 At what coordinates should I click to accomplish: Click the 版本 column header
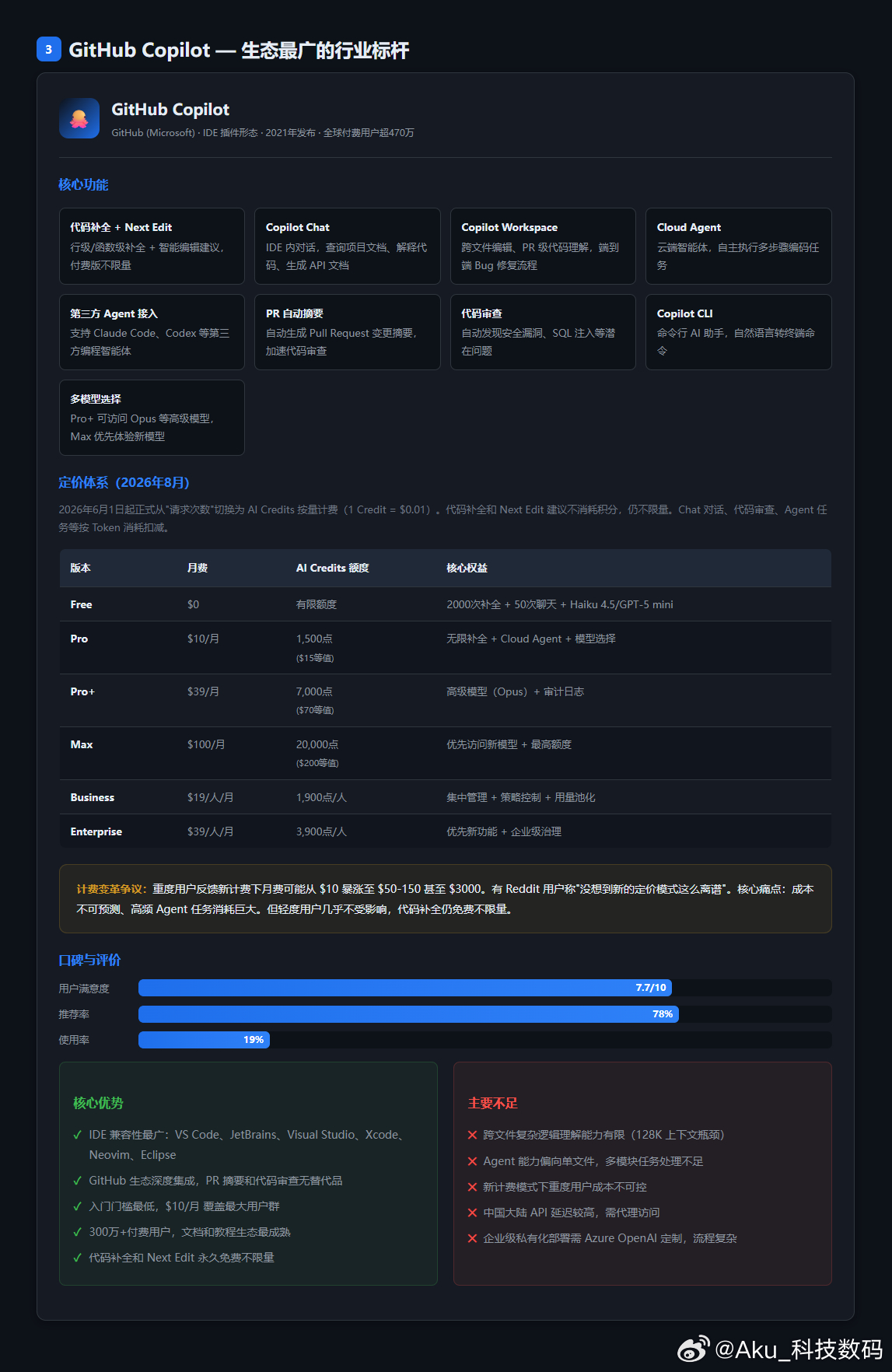pos(80,568)
